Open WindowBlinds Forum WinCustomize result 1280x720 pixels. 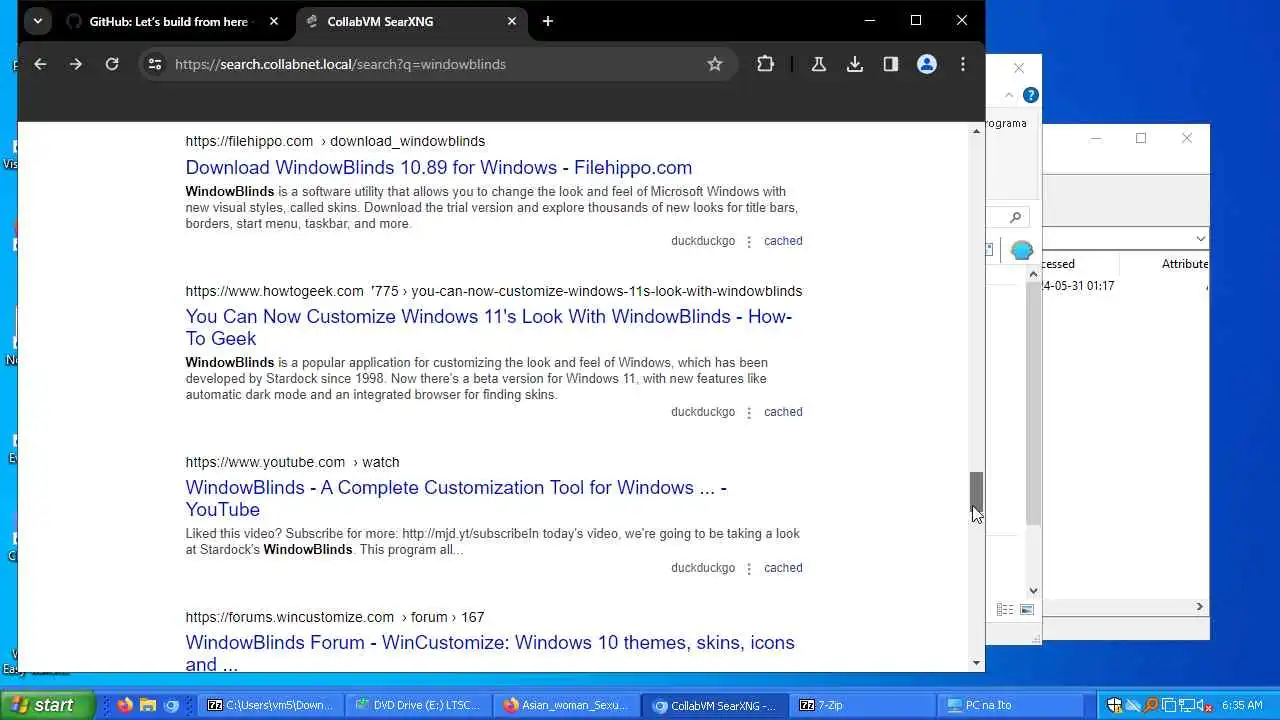point(490,653)
